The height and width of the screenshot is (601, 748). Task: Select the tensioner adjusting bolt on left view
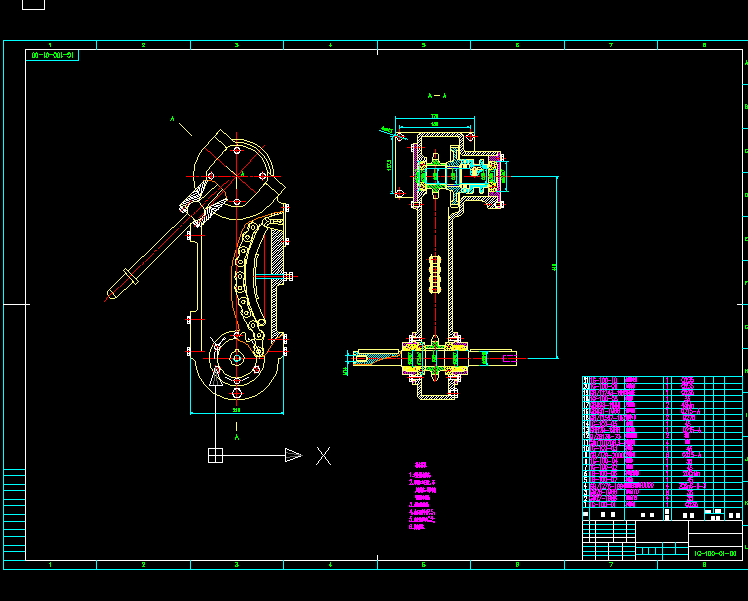click(x=275, y=276)
